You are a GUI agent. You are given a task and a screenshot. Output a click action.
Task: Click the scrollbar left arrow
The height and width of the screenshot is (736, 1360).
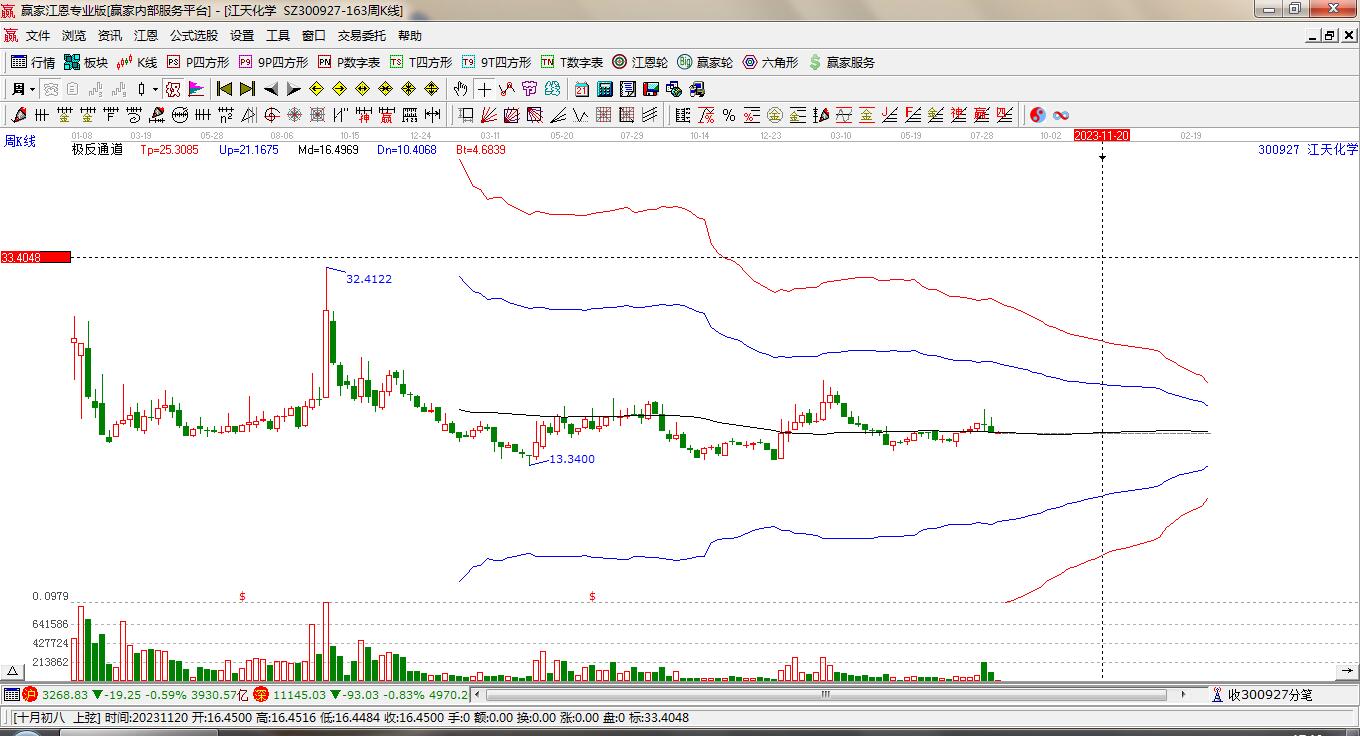tap(477, 694)
